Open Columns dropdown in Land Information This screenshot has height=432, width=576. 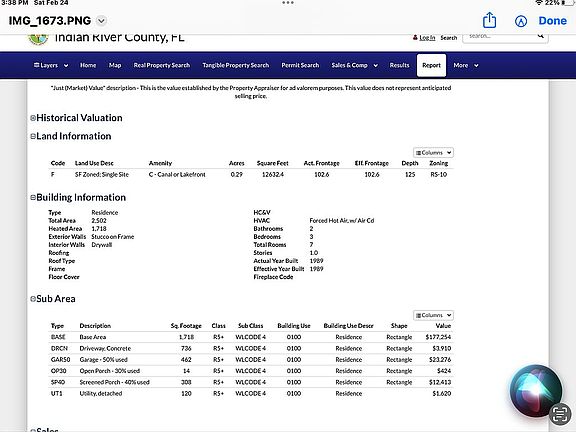point(433,152)
